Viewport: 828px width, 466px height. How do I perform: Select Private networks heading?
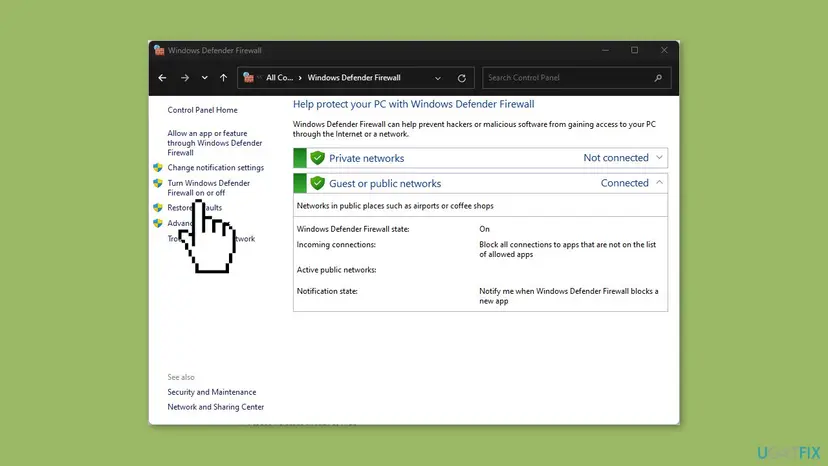pyautogui.click(x=366, y=158)
